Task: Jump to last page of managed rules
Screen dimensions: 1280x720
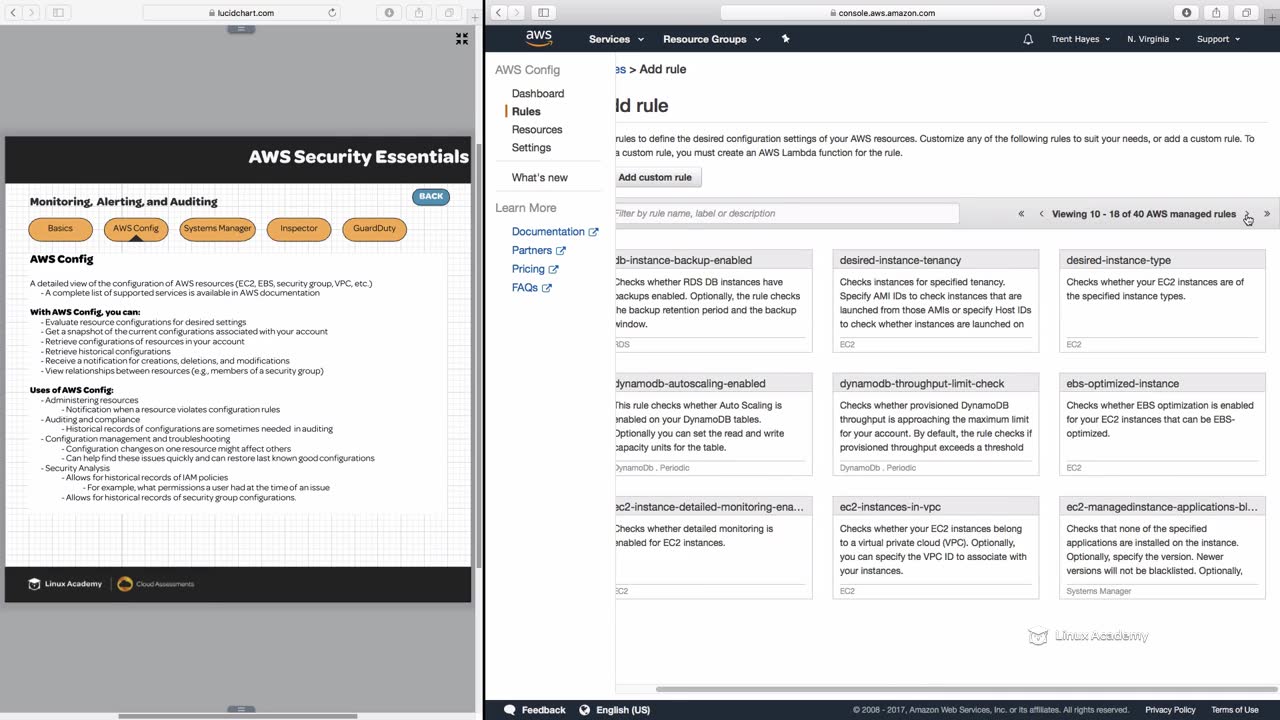Action: 1267,214
